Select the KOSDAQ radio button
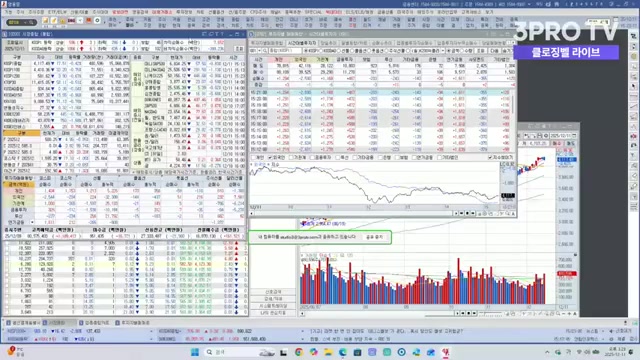Screen dimensions: 640x360 (x=321, y=51)
